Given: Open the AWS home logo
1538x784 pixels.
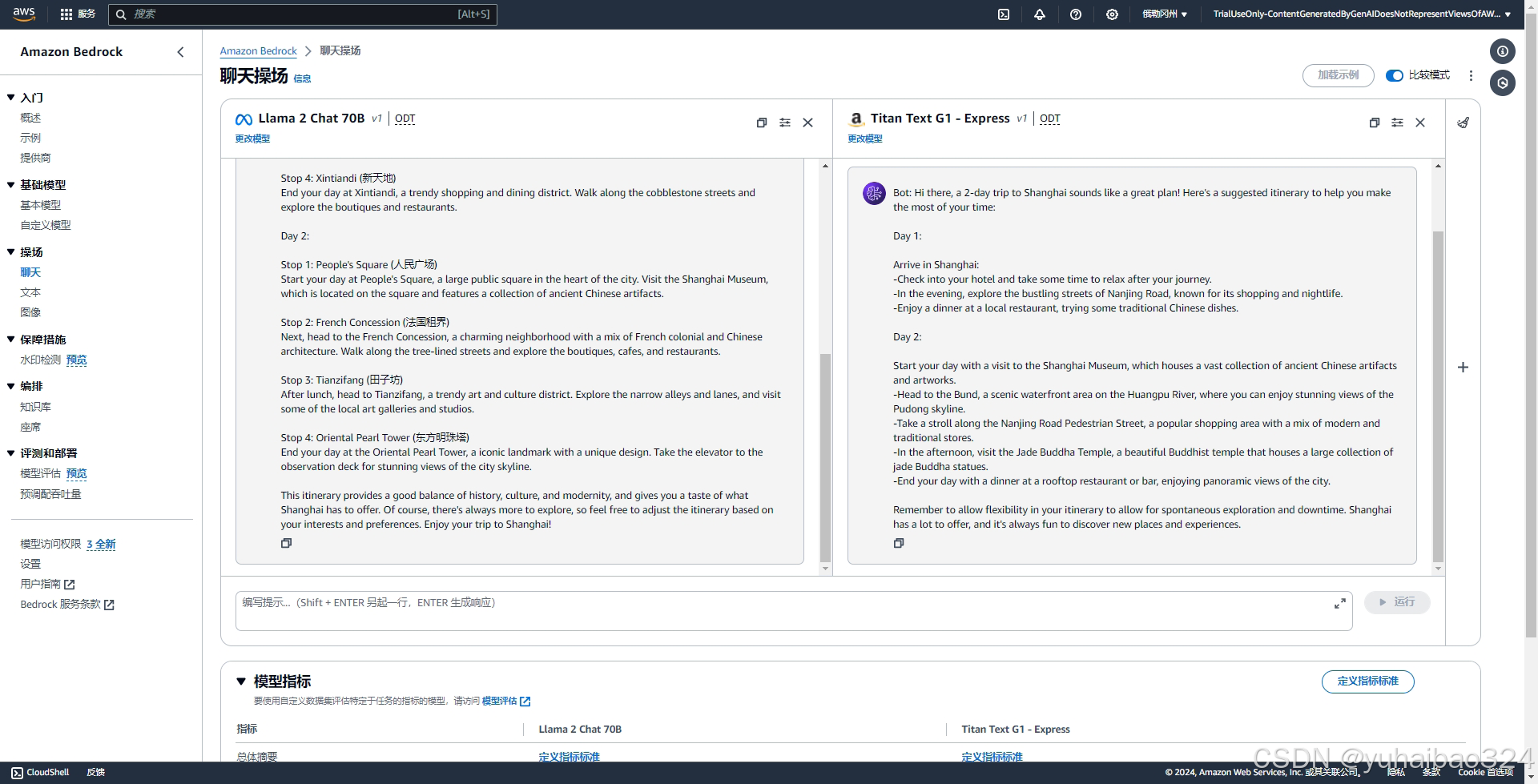Looking at the screenshot, I should (24, 14).
